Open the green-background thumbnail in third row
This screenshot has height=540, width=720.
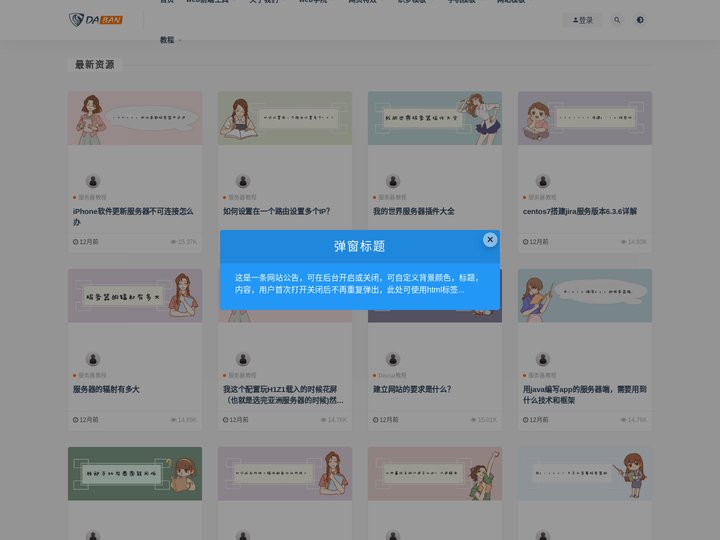pos(135,473)
